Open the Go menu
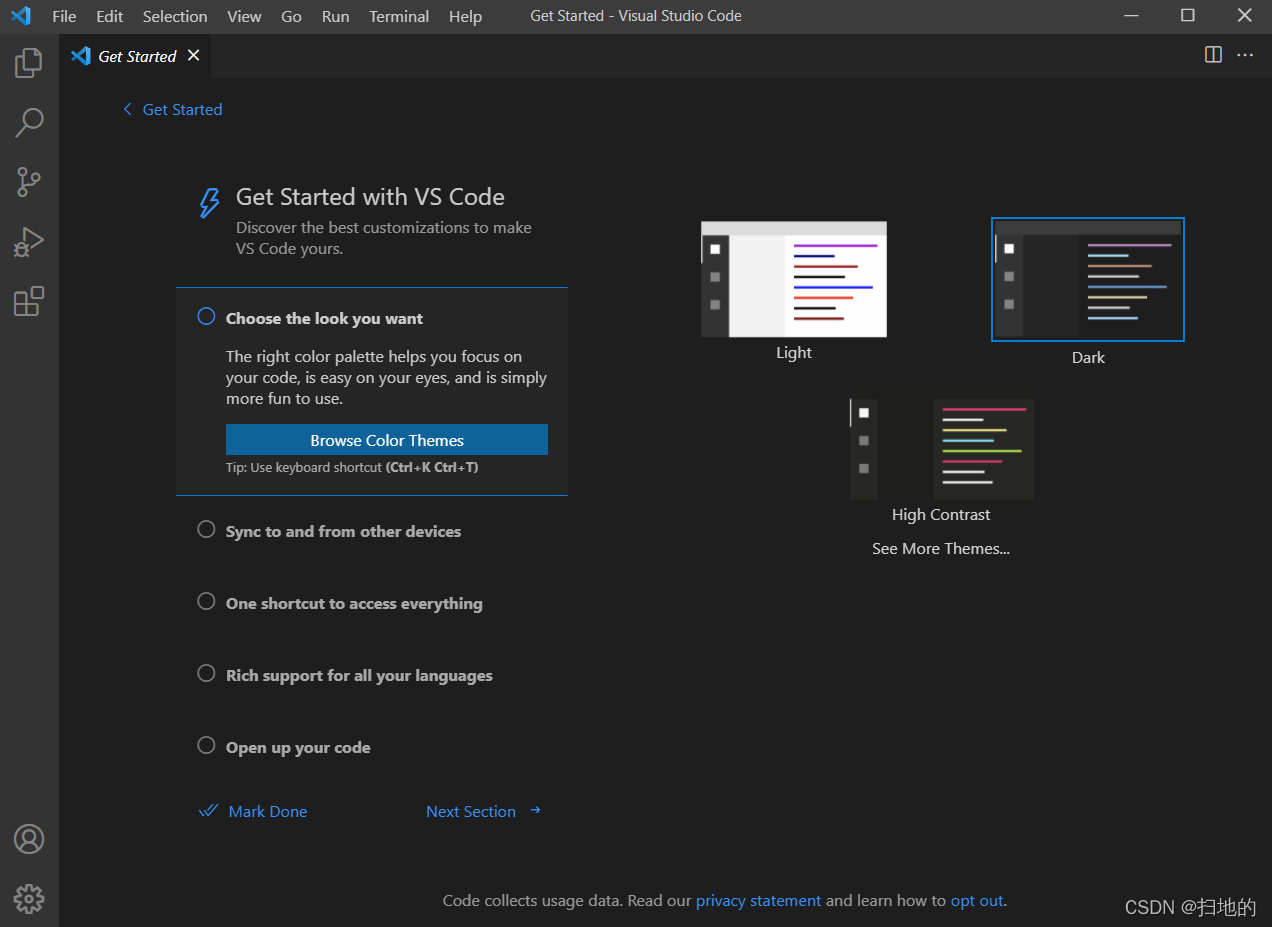 click(291, 16)
